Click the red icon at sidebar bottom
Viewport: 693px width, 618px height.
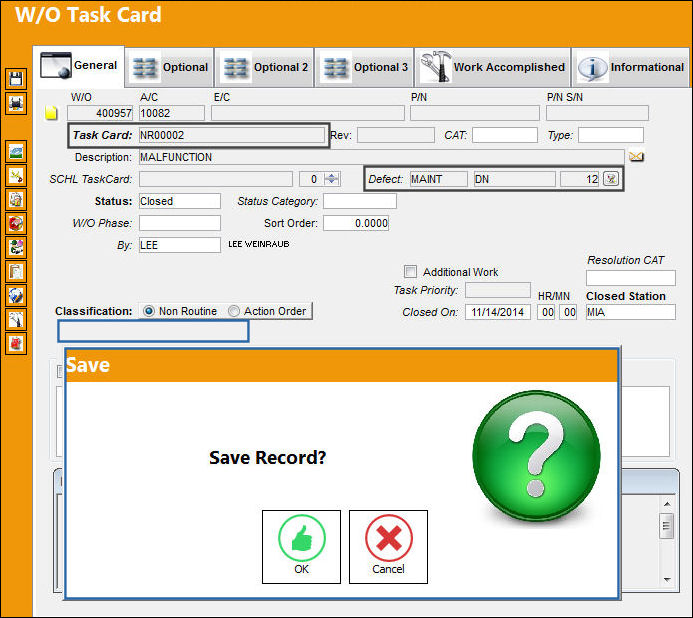click(16, 343)
